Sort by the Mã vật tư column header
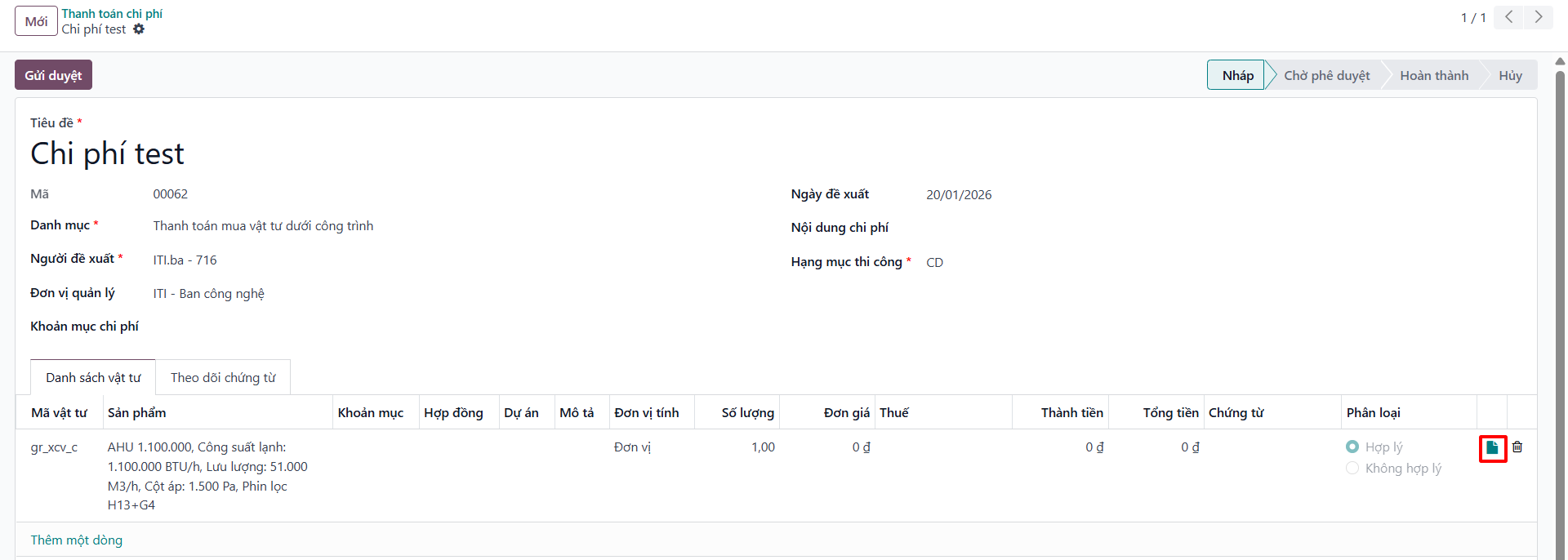 coord(59,413)
